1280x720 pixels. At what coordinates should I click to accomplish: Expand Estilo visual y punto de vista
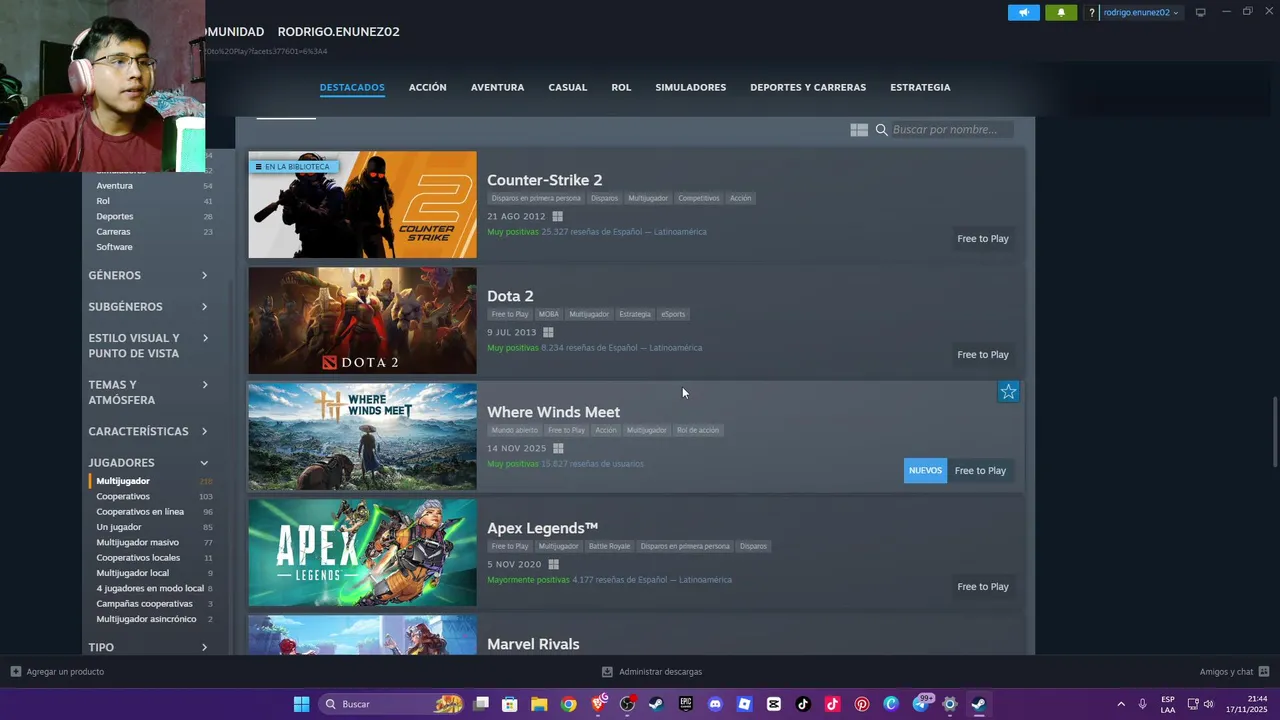148,346
